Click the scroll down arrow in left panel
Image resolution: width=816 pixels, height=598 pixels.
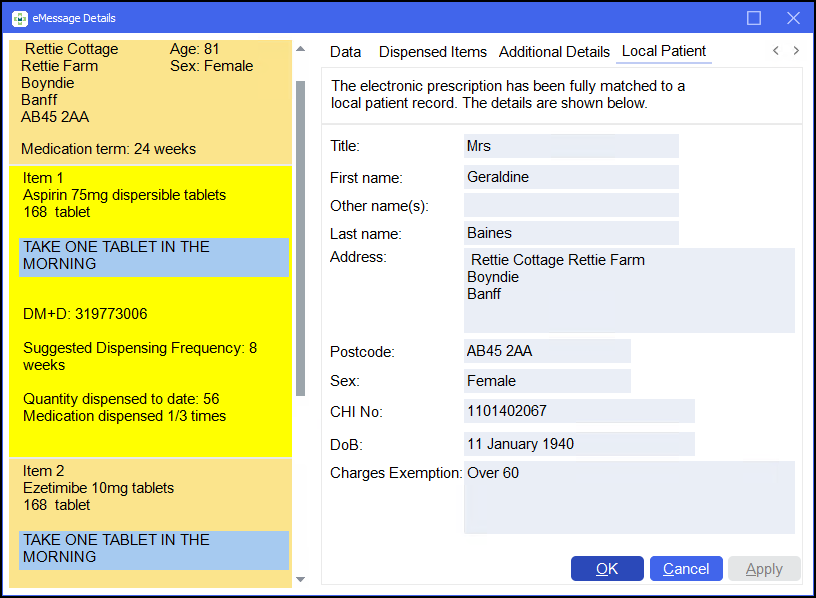tap(300, 579)
